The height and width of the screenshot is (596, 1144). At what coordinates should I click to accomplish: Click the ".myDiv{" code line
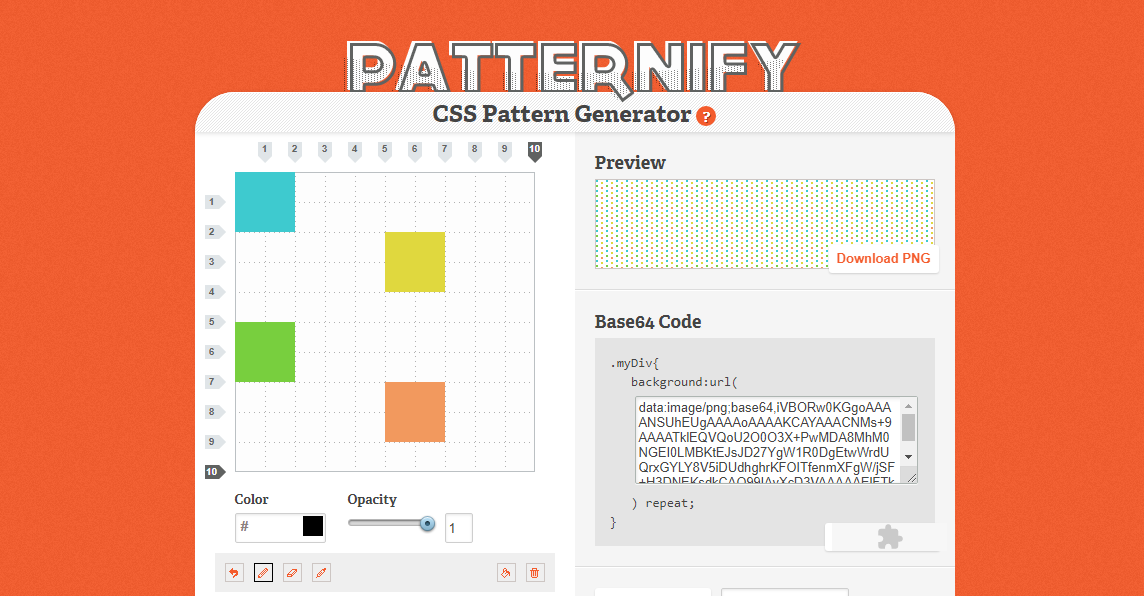pos(635,363)
